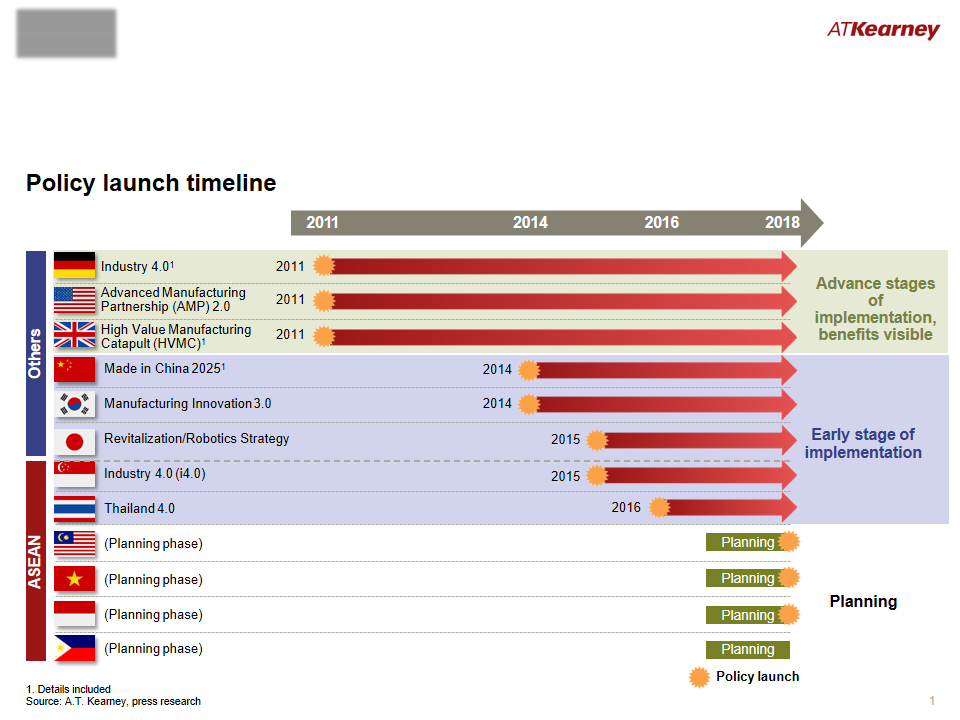Click the 'Revitalization/Robotics Strategy' text
This screenshot has height=720, width=960.
point(197,438)
